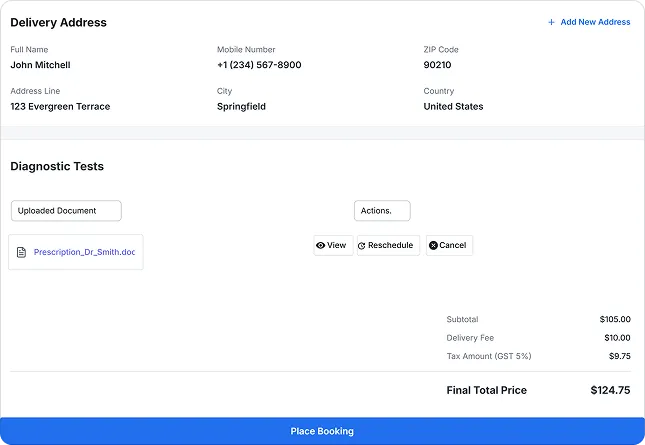The image size is (645, 445).
Task: Open the Prescription_Dr_Smith.doc file link
Action: (x=84, y=252)
